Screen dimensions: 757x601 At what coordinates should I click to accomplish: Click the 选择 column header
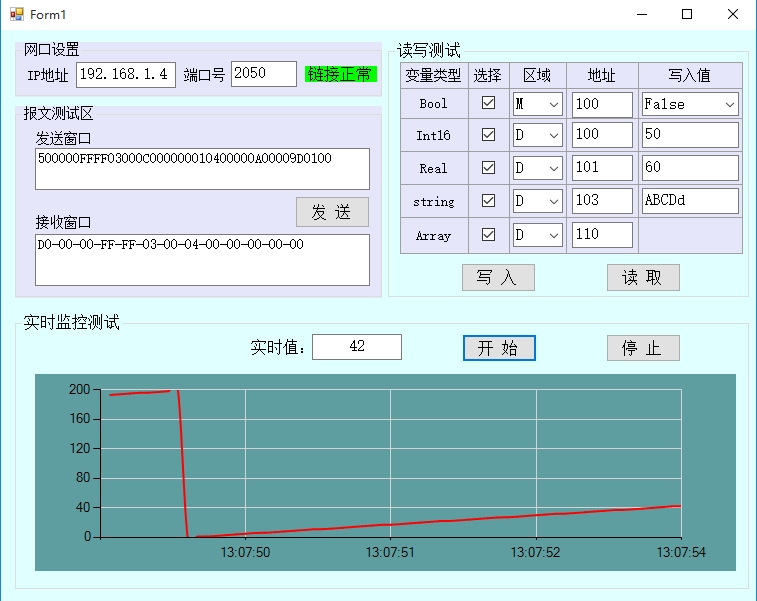click(489, 75)
